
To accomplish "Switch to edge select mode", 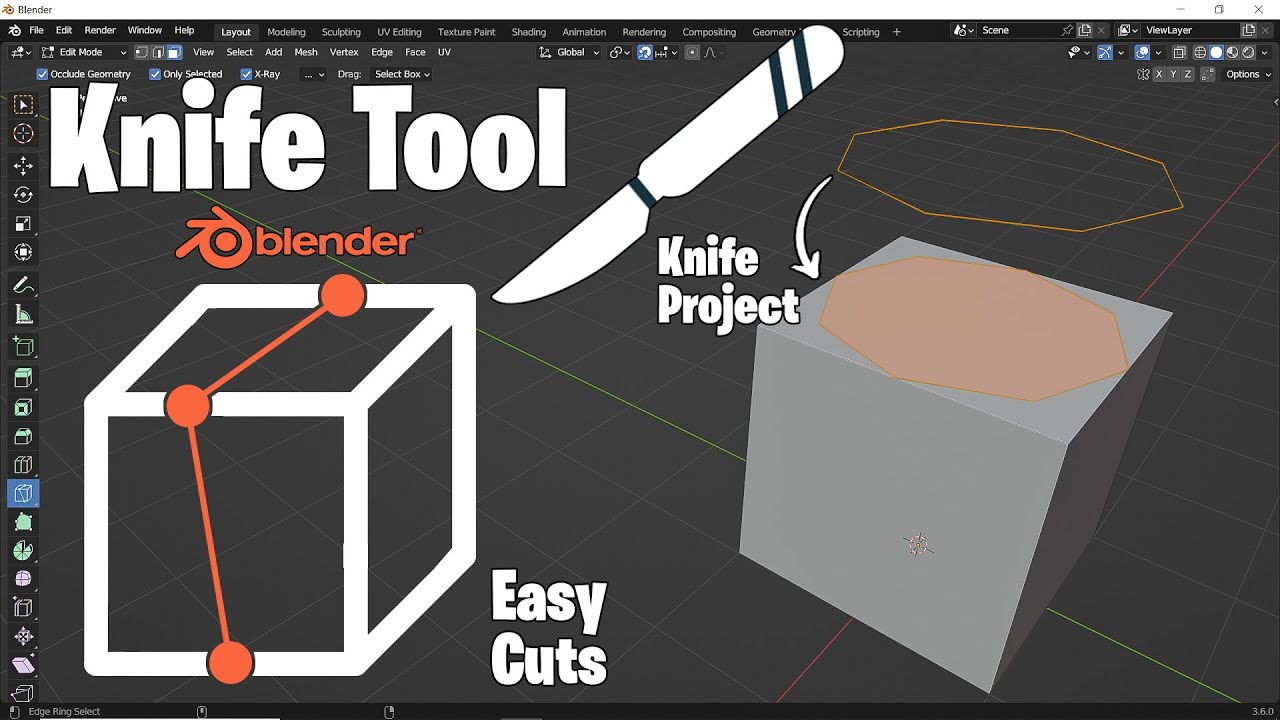I will click(158, 52).
